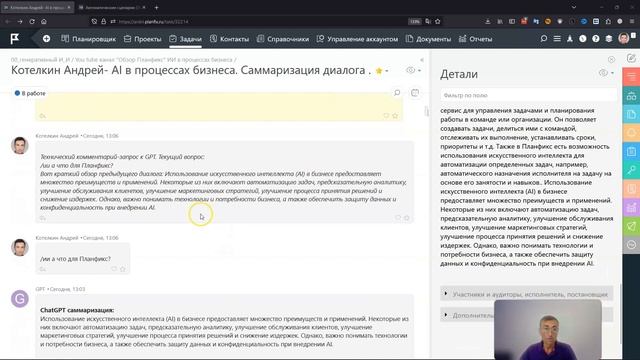Open the hamburger list icon in header
The image size is (640, 360).
click(x=557, y=39)
